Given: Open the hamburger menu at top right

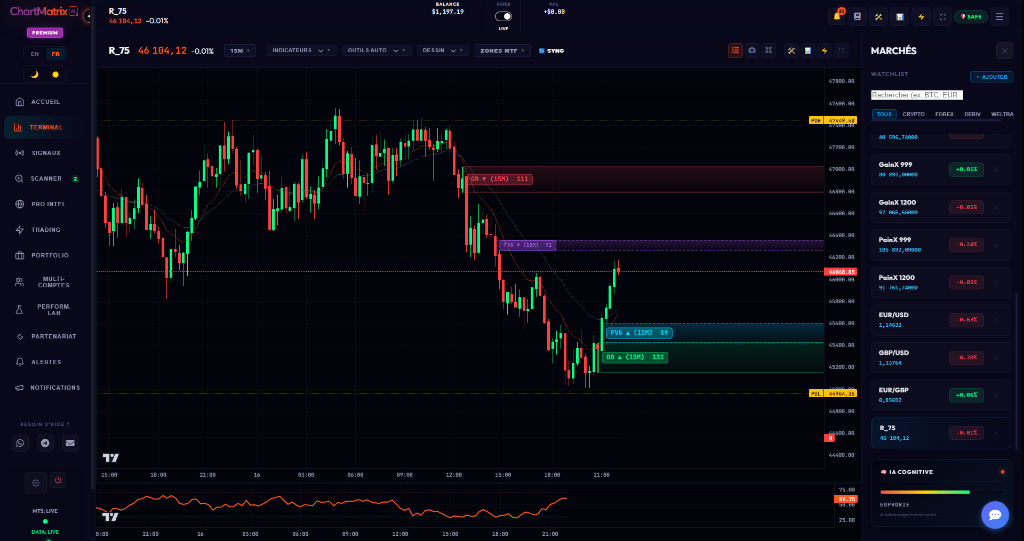Looking at the screenshot, I should (x=999, y=16).
